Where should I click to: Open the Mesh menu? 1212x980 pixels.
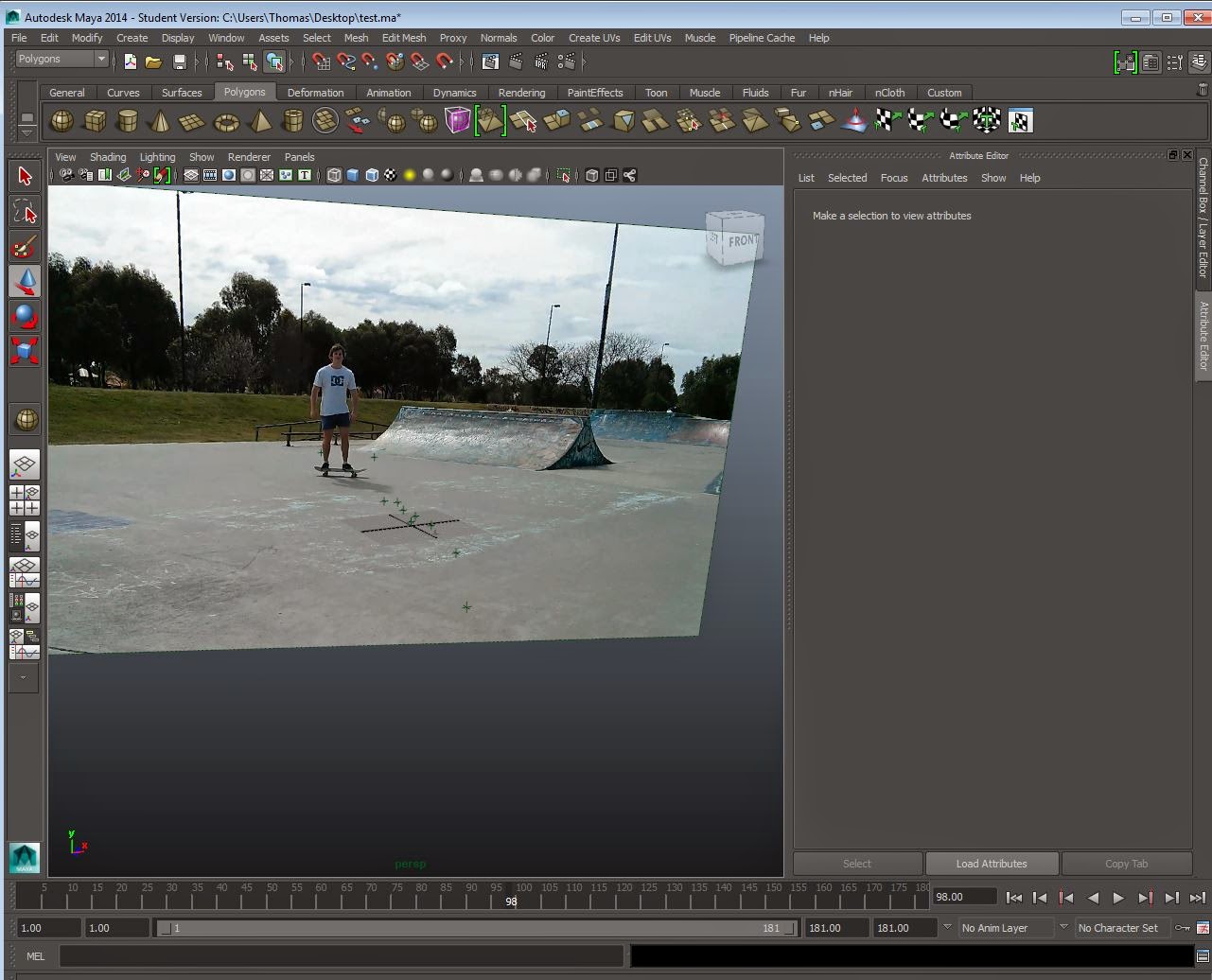pos(356,38)
